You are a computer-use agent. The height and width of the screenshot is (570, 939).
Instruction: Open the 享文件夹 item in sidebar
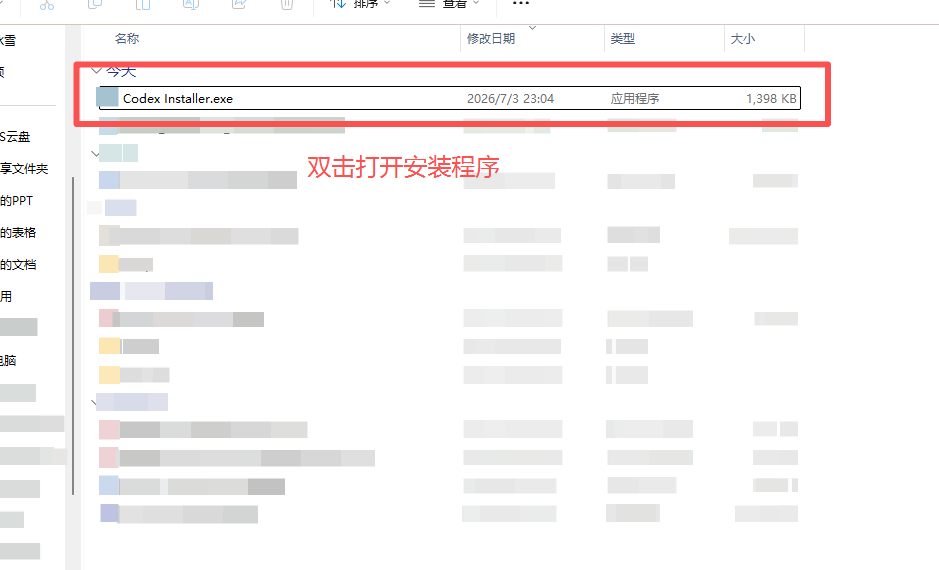click(24, 168)
